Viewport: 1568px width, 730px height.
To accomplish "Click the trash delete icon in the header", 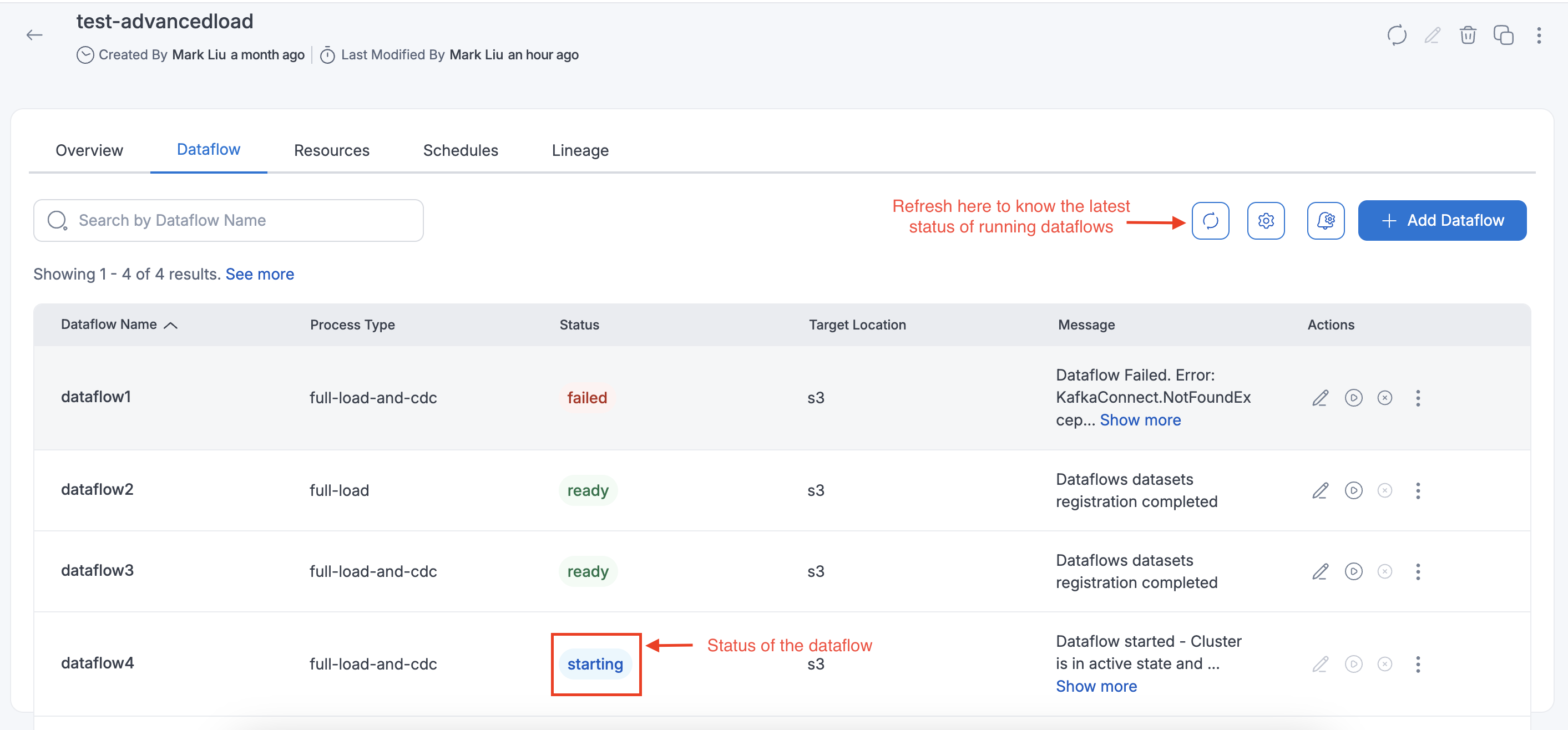I will [1468, 36].
